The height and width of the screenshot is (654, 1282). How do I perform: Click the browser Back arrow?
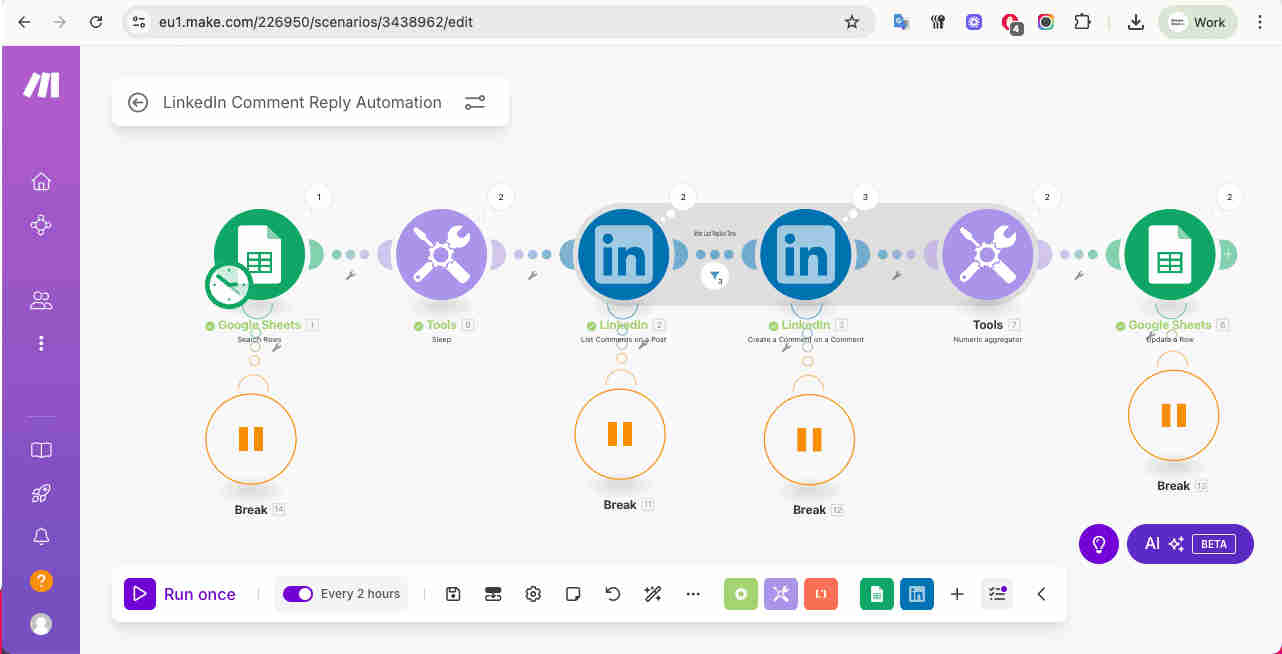pyautogui.click(x=24, y=22)
